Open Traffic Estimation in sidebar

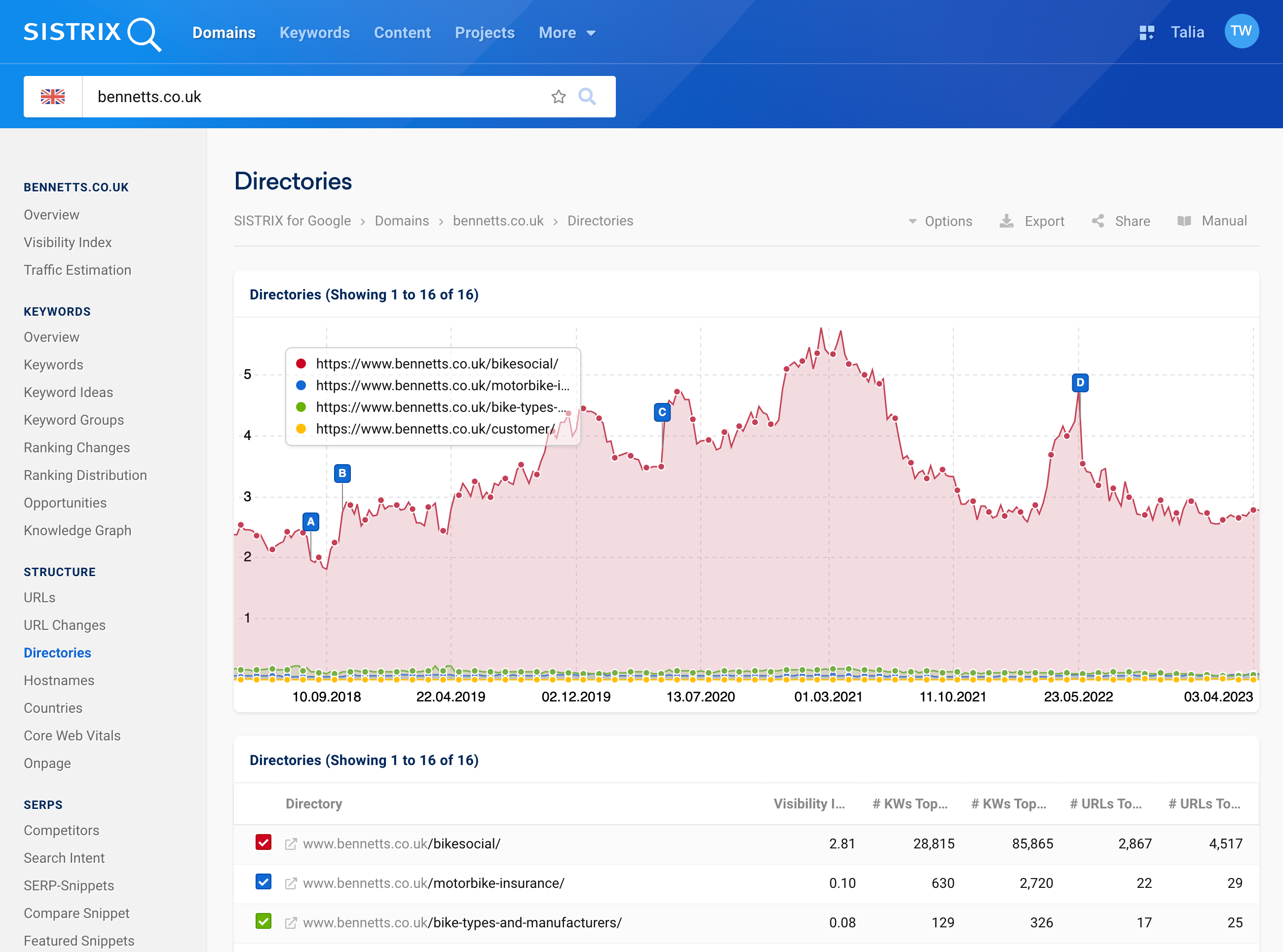click(77, 270)
